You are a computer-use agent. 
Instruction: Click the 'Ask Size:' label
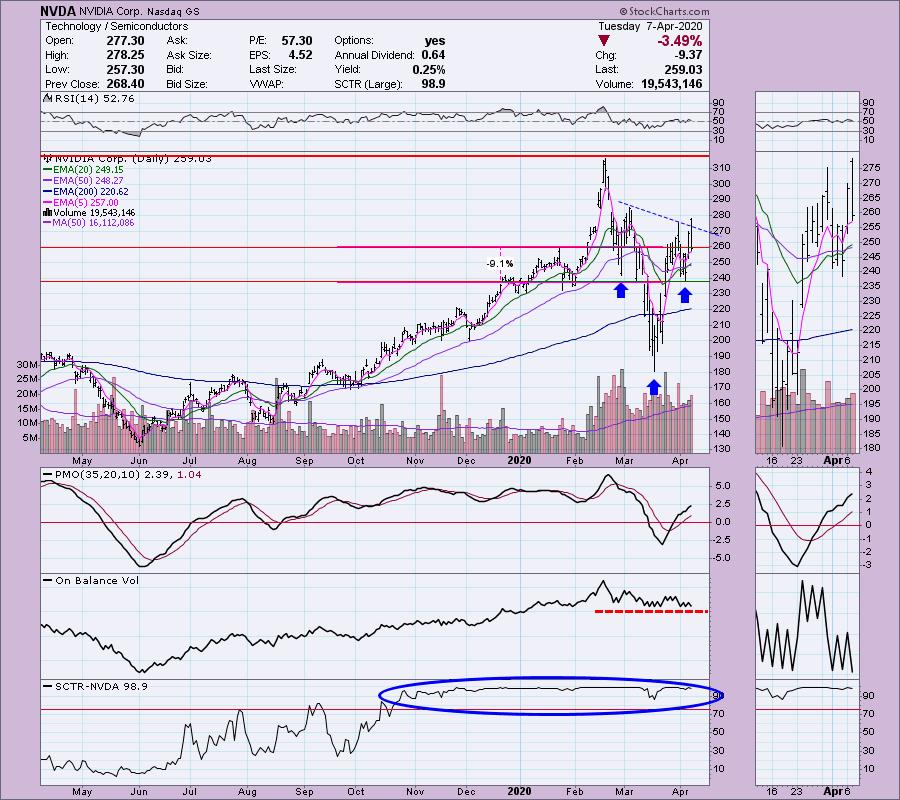(189, 55)
